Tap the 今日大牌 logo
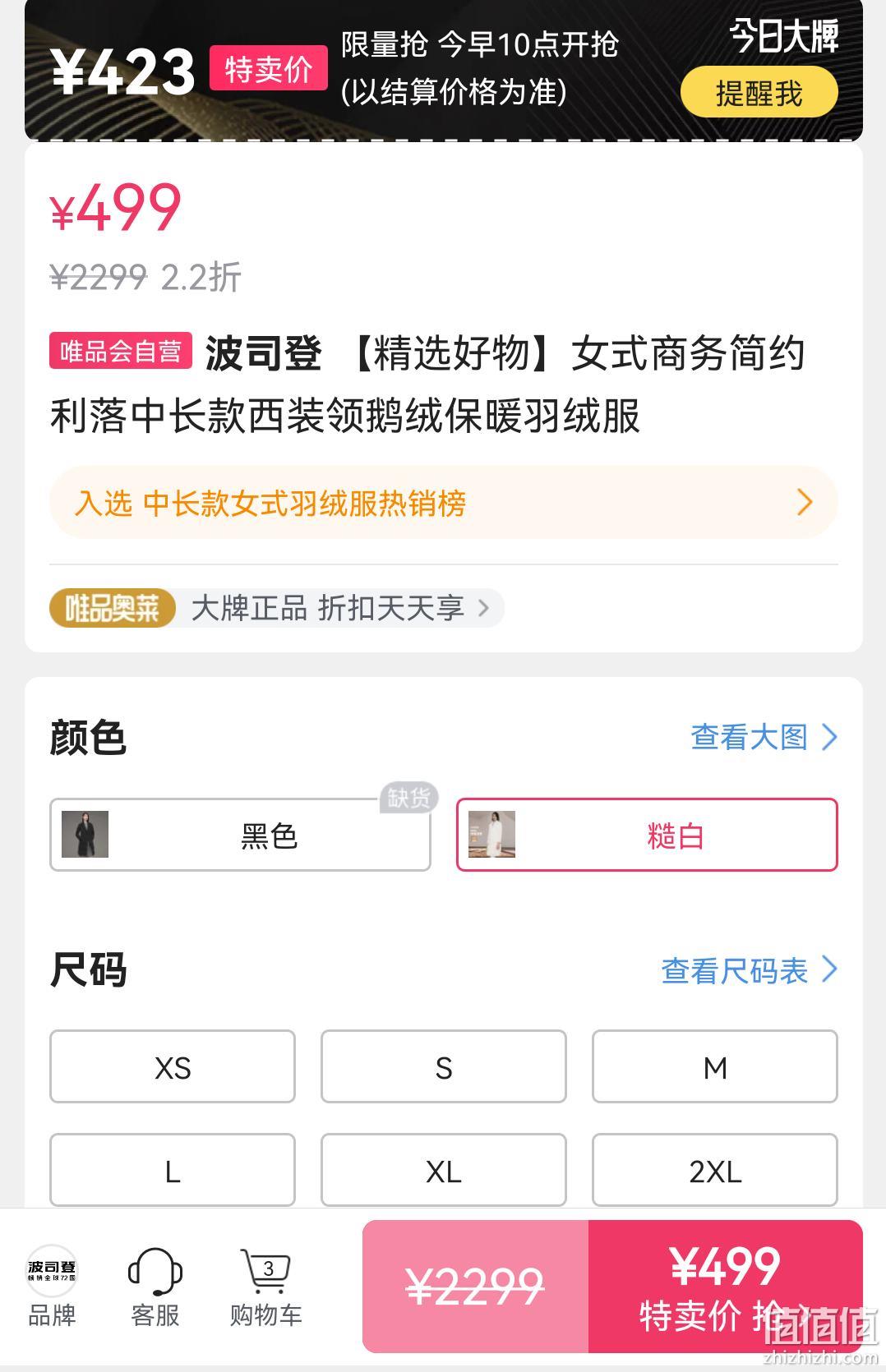Screen dimensions: 886x1372 point(784,36)
